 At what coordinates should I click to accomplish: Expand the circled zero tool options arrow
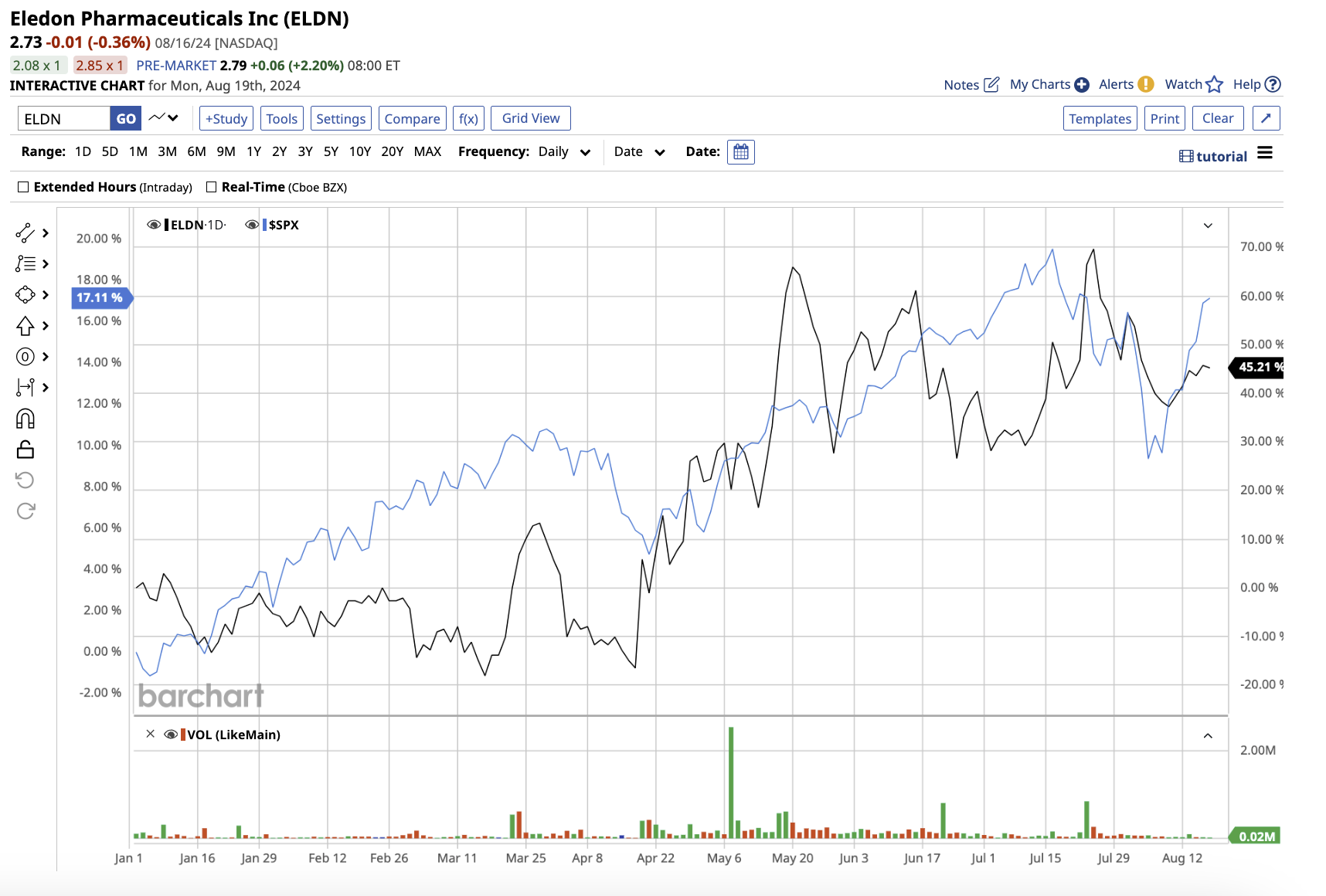[x=46, y=357]
